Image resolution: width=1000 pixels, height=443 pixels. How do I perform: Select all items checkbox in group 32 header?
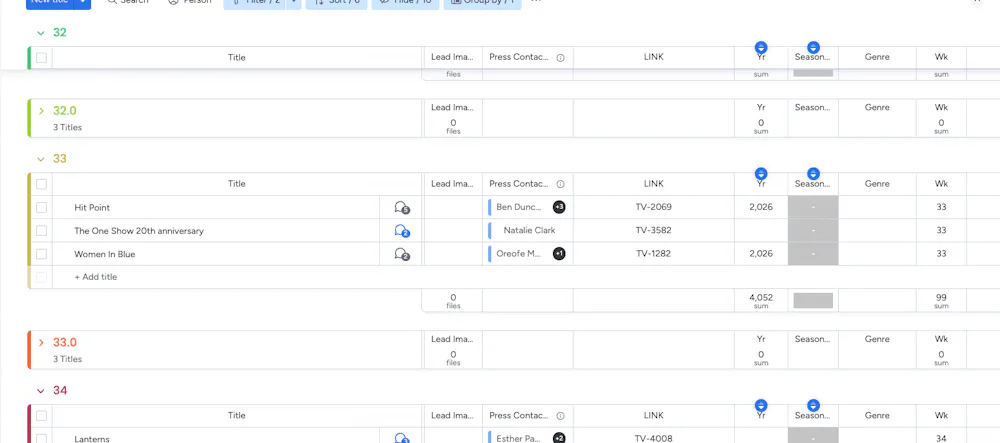pyautogui.click(x=41, y=57)
